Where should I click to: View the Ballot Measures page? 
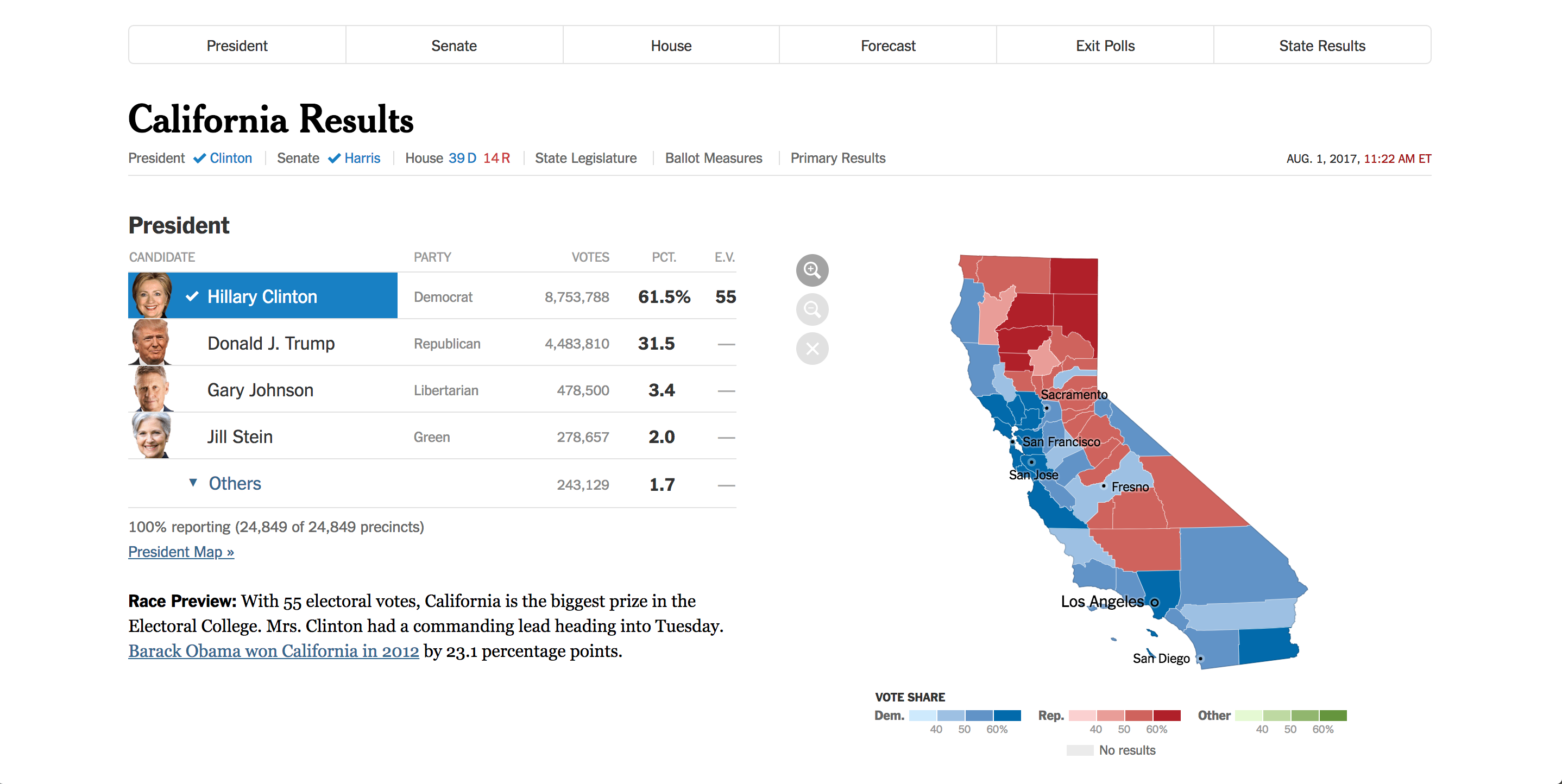click(x=714, y=157)
